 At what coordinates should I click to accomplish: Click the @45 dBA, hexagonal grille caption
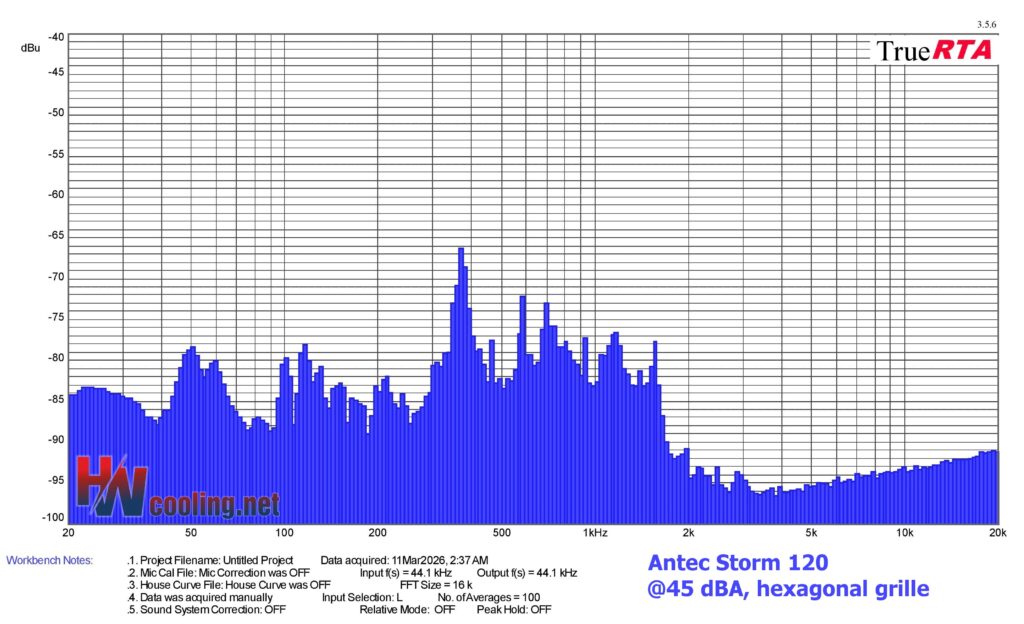(788, 589)
